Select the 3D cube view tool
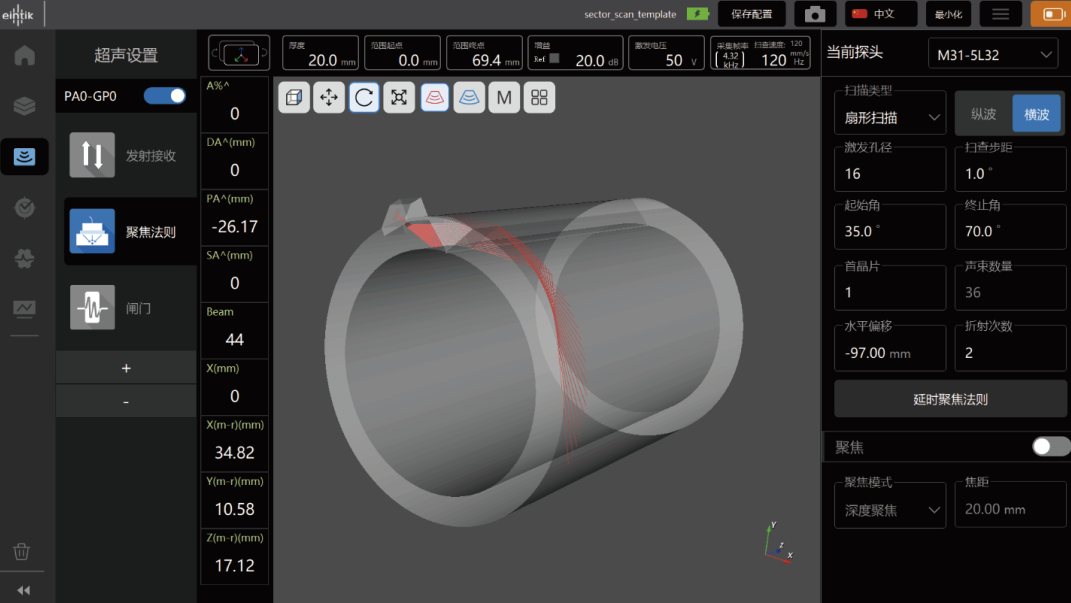The image size is (1071, 603). [294, 97]
